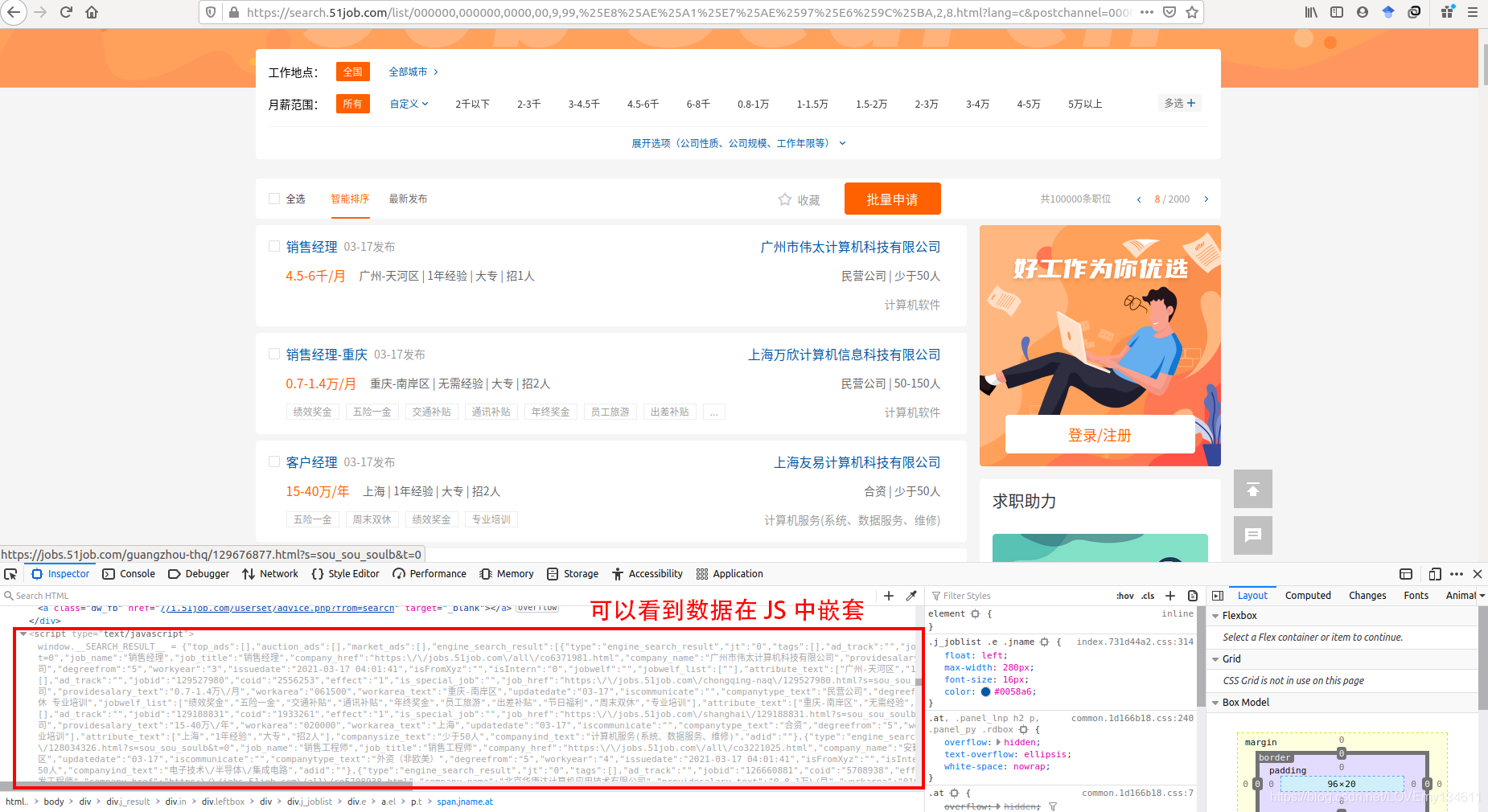The image size is (1488, 812).
Task: Switch to Responsive Design Mode
Action: pos(1435,574)
